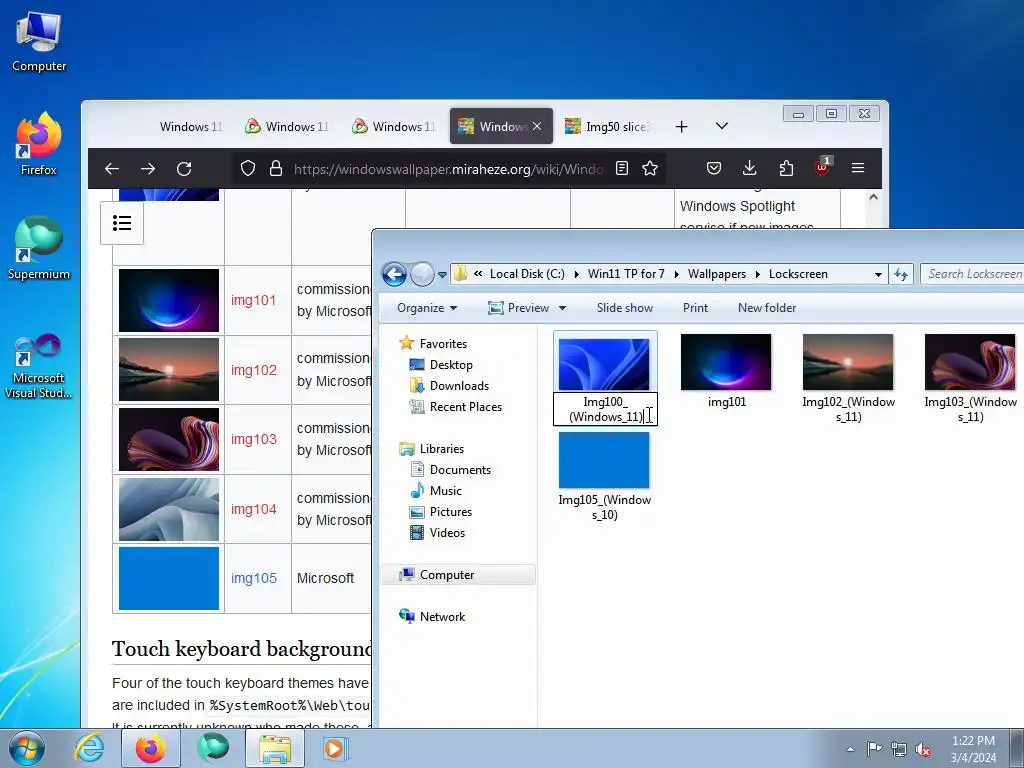Open the img102 wiki link
Image resolution: width=1024 pixels, height=768 pixels.
[x=253, y=370]
